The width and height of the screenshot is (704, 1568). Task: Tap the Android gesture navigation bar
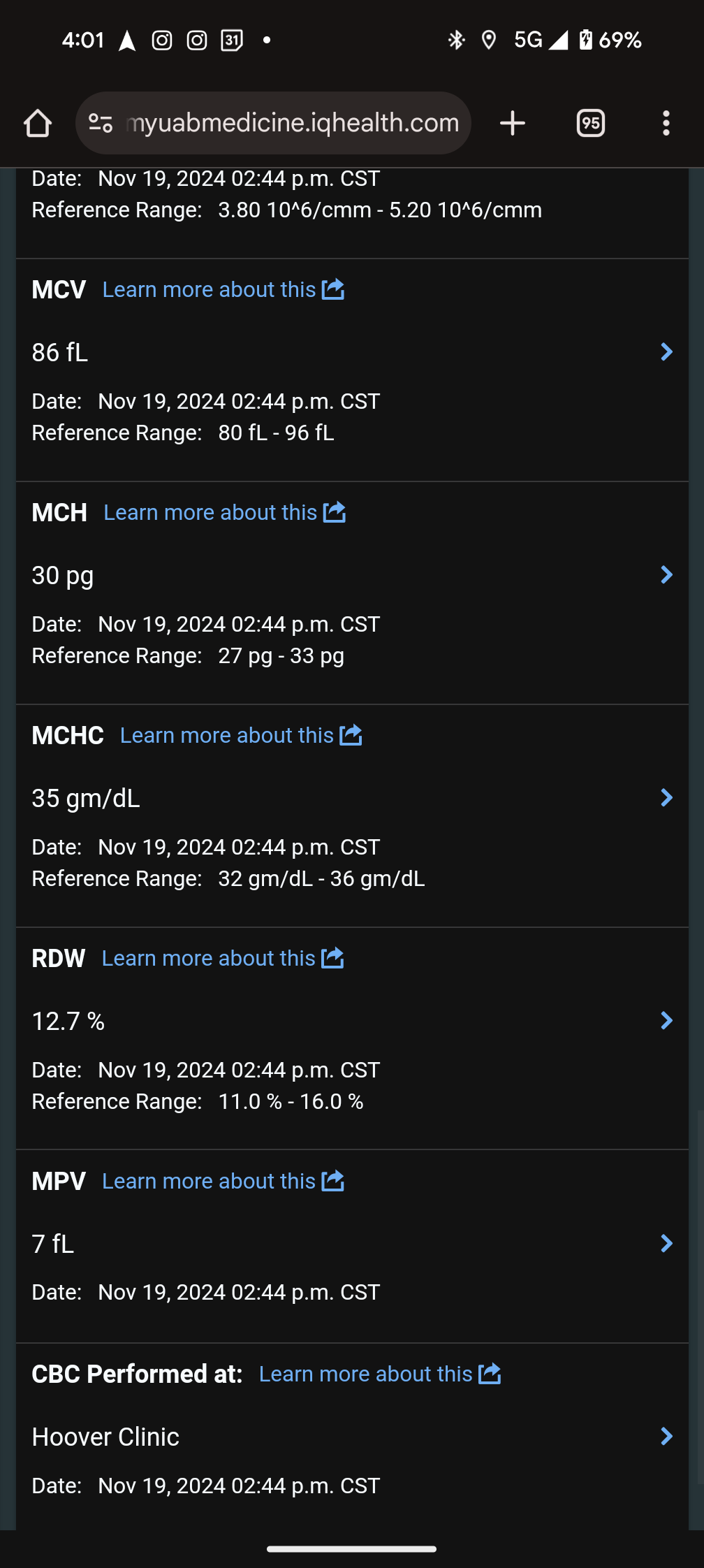click(x=352, y=1549)
